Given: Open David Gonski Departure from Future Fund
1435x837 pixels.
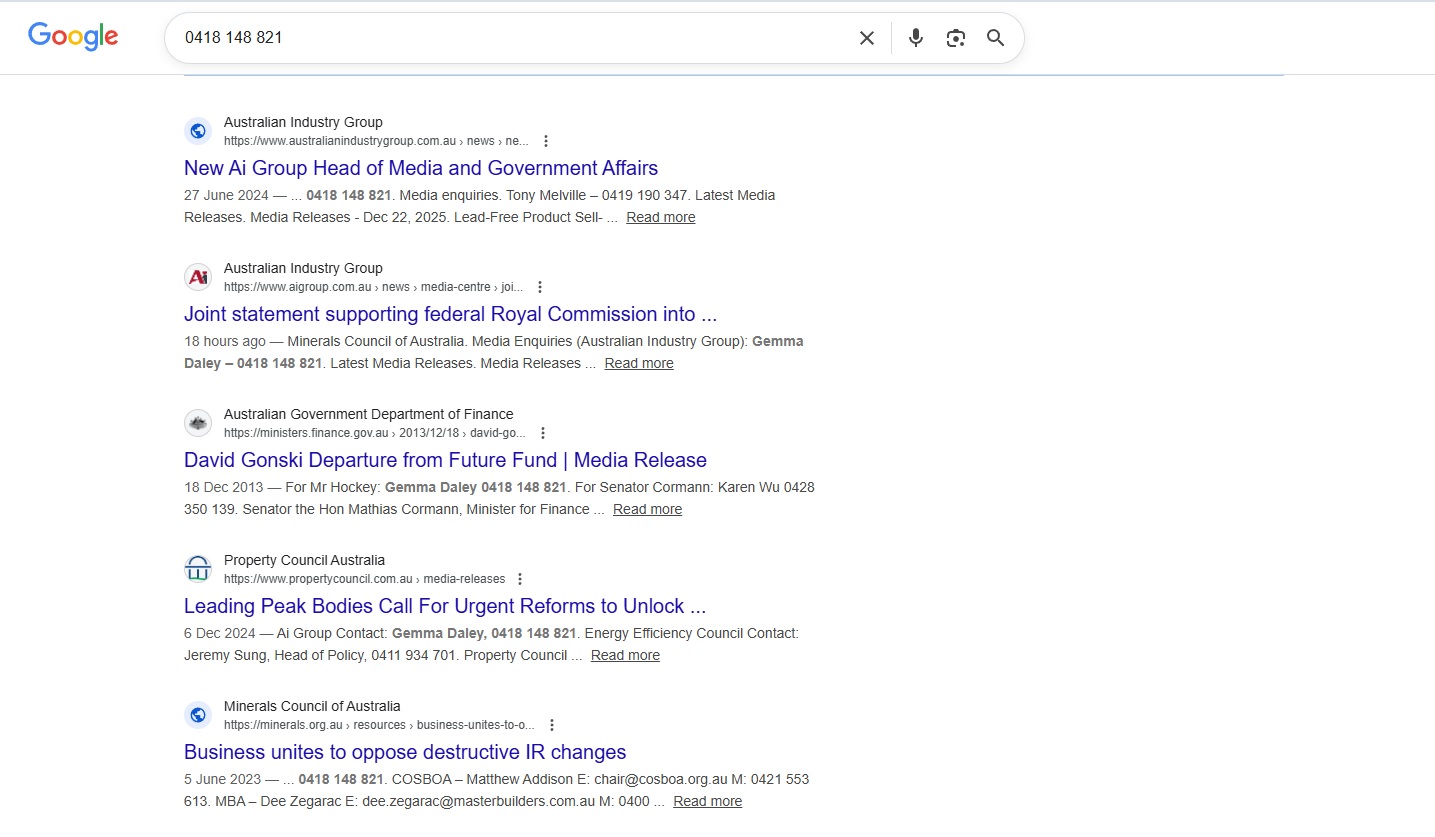Looking at the screenshot, I should tap(445, 460).
